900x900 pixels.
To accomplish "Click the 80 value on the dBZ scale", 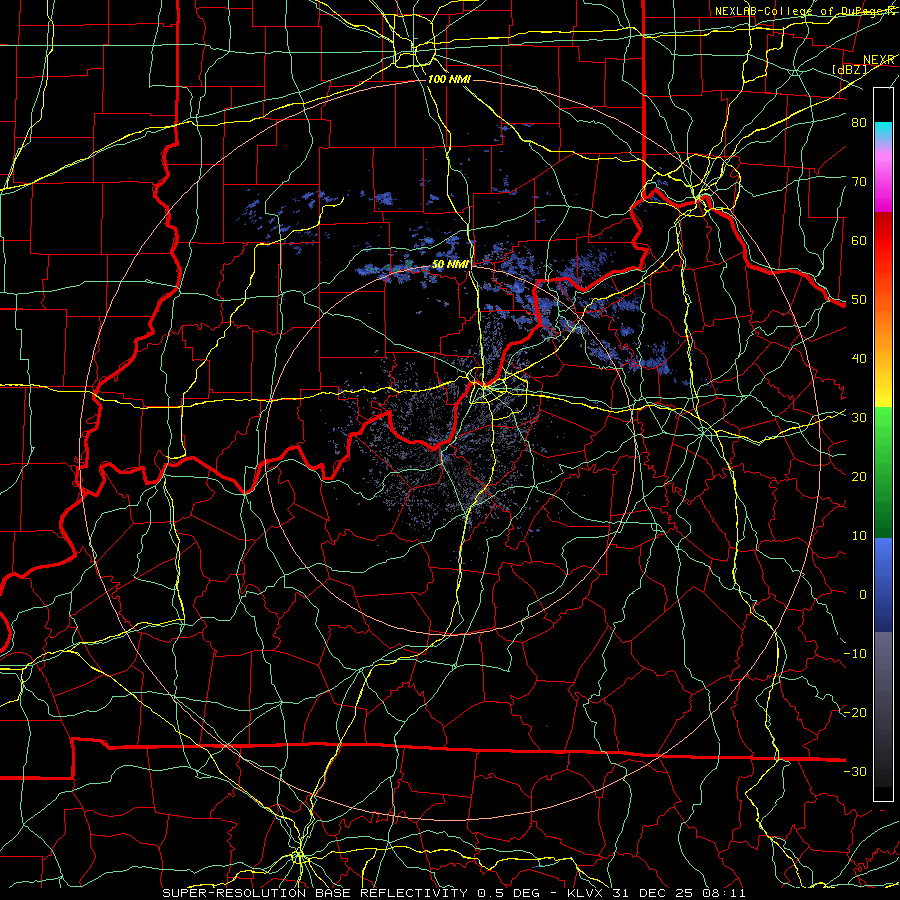I will click(859, 122).
